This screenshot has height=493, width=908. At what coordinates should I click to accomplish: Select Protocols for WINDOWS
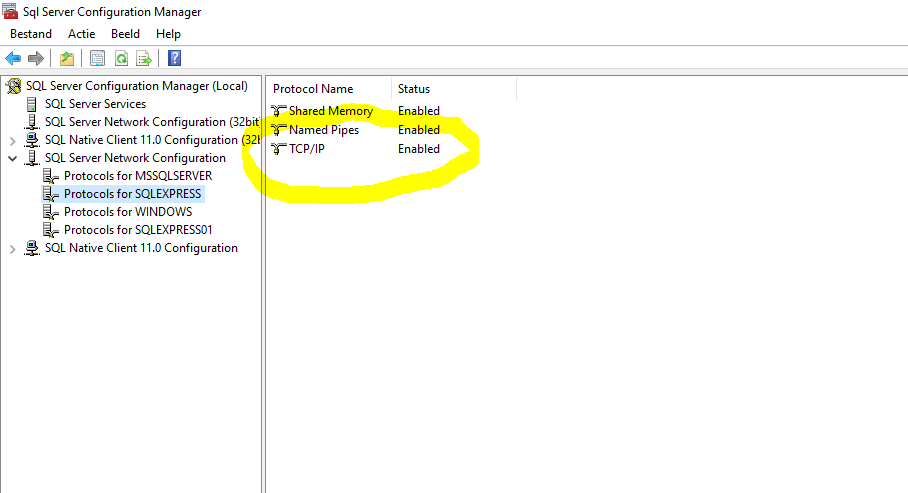click(128, 212)
